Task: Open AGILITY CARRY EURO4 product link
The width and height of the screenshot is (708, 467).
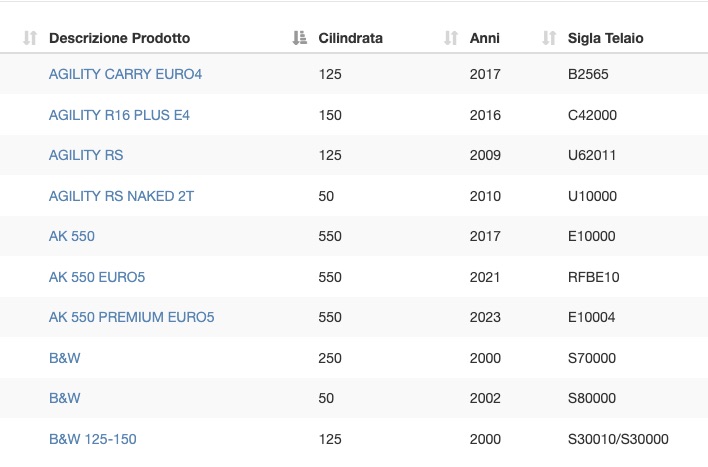Action: (x=126, y=74)
